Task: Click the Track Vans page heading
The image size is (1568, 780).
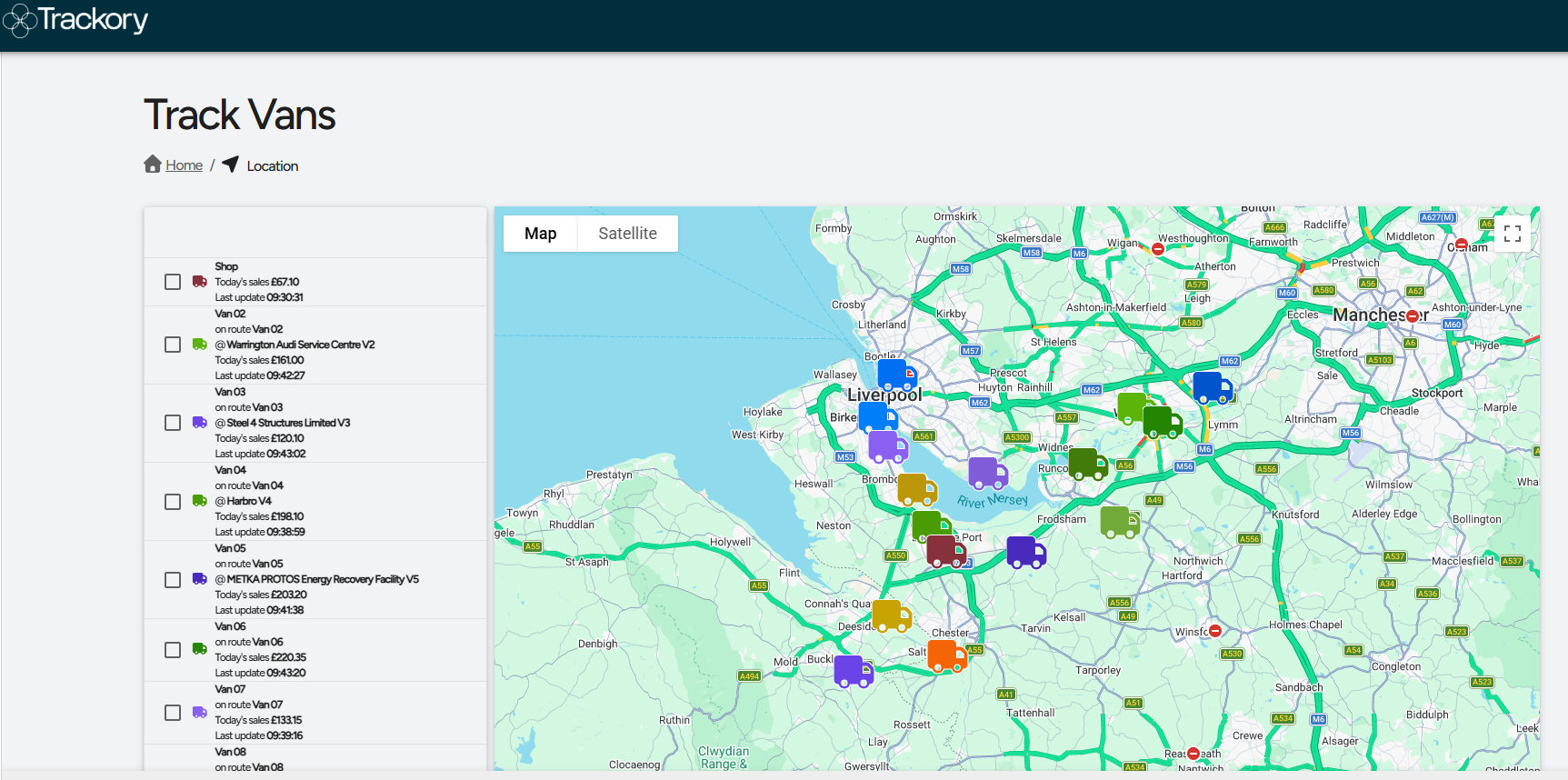Action: [x=240, y=115]
